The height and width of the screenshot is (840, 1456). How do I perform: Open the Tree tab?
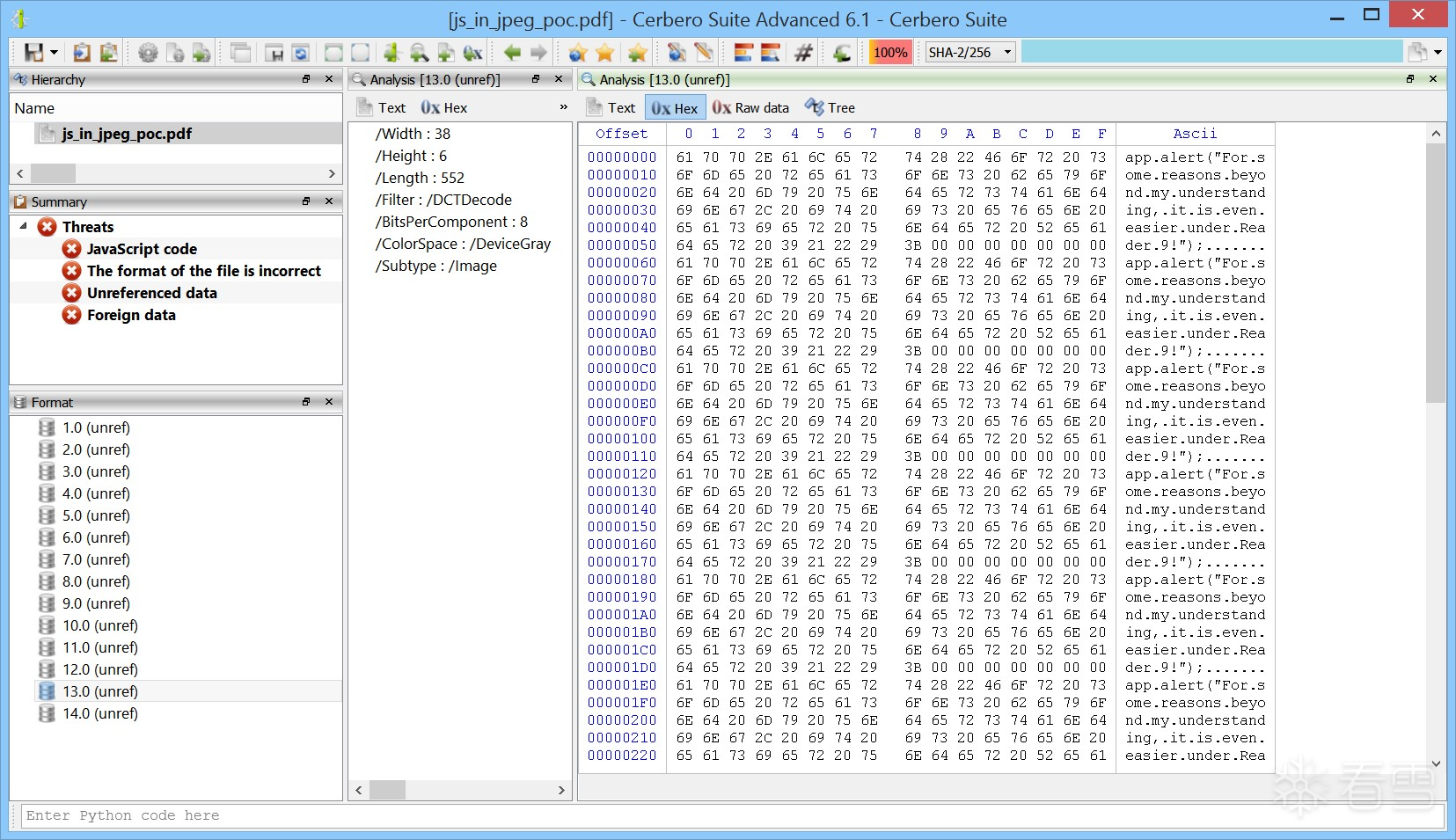coord(830,107)
